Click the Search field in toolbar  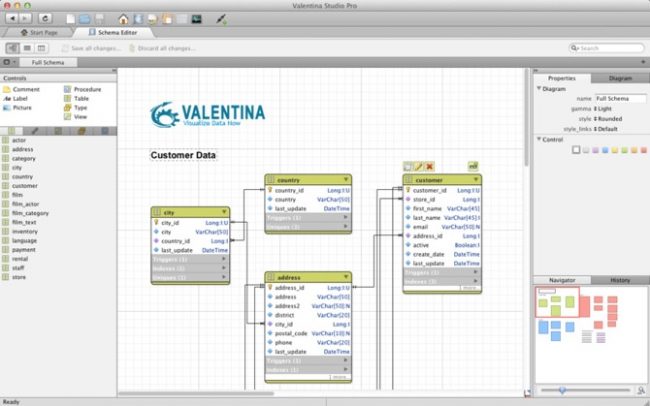pyautogui.click(x=606, y=48)
